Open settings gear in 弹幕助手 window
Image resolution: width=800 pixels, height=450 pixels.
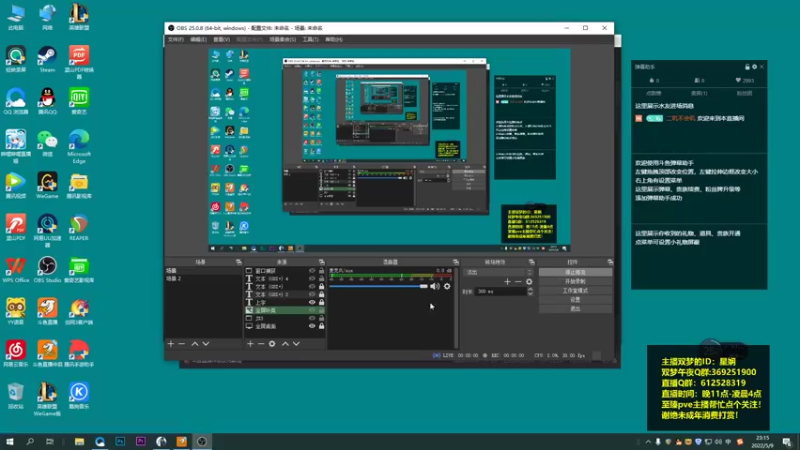pyautogui.click(x=755, y=67)
